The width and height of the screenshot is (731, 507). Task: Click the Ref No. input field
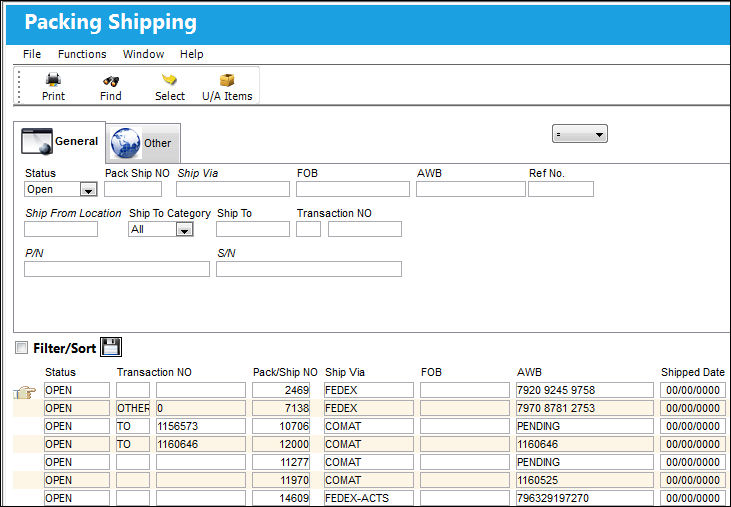pos(561,189)
